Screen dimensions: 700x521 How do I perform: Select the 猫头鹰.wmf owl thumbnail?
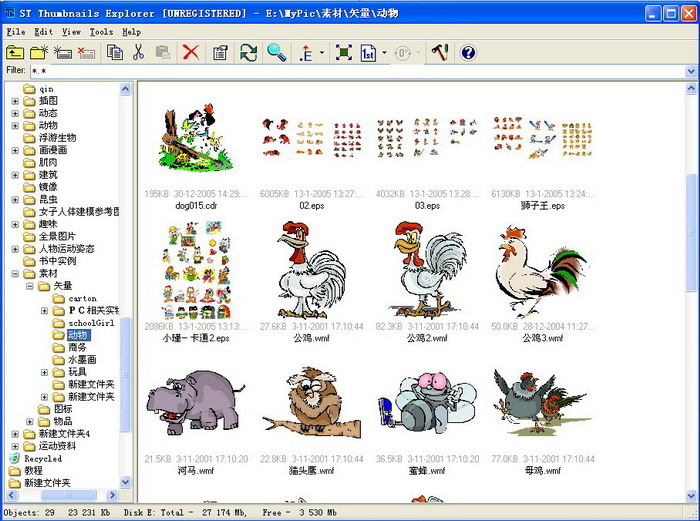point(312,403)
